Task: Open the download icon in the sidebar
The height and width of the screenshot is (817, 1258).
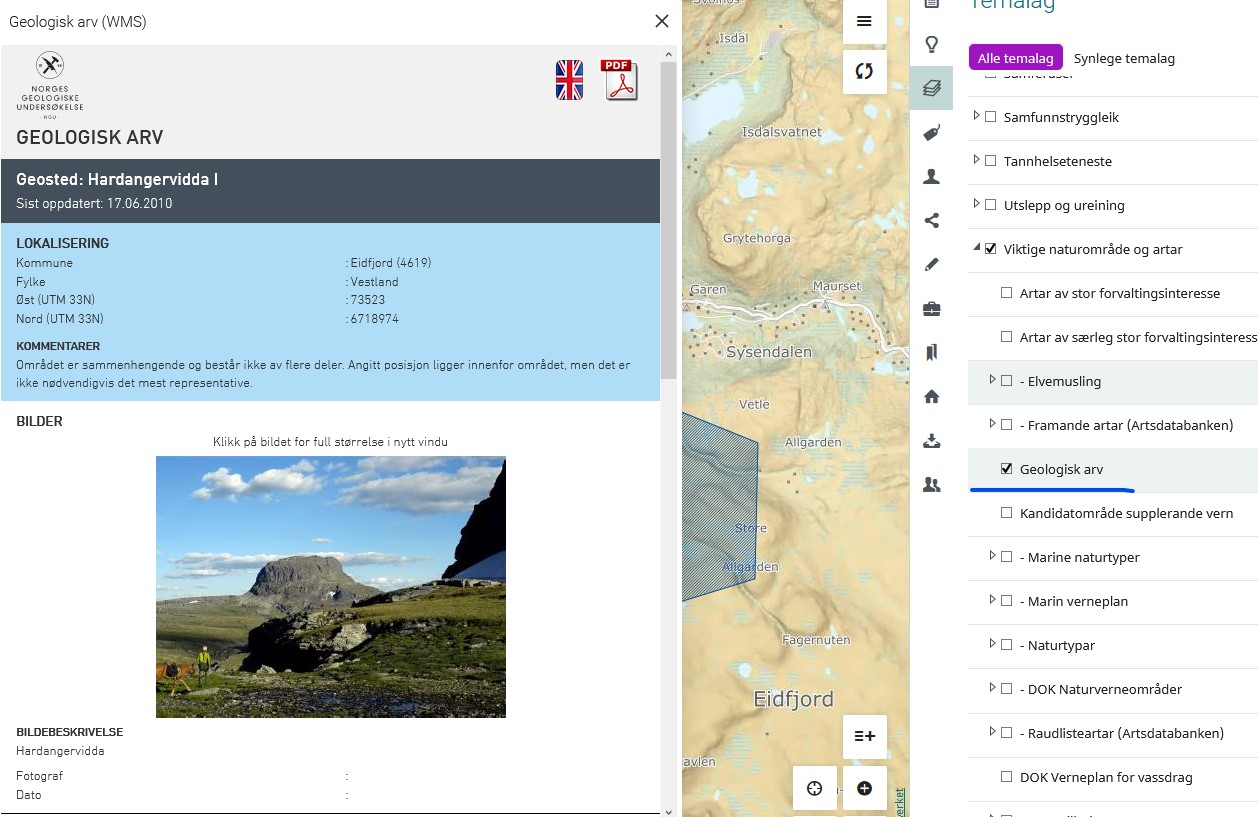Action: (931, 440)
